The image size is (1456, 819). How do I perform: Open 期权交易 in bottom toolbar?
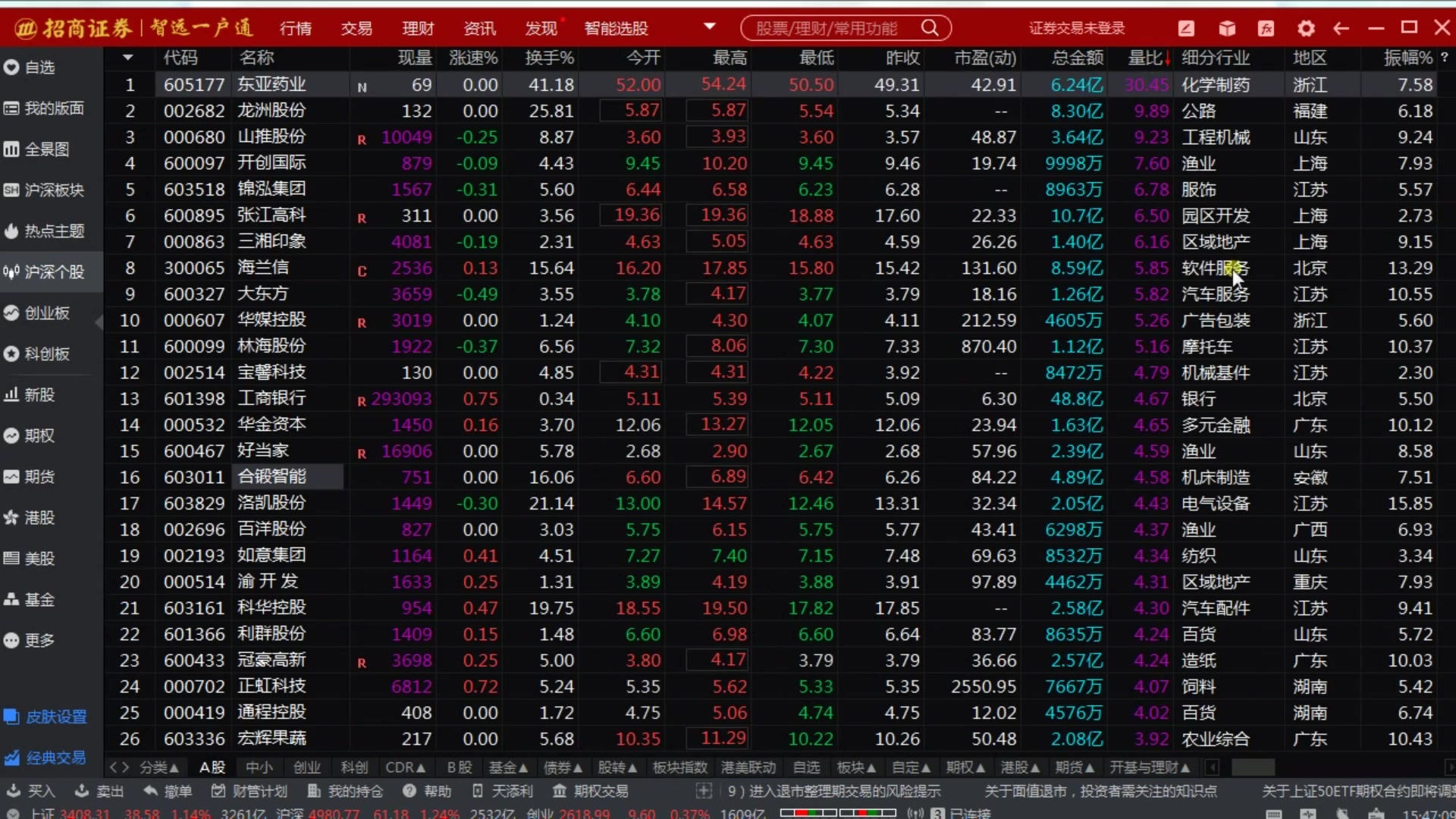coord(591,791)
